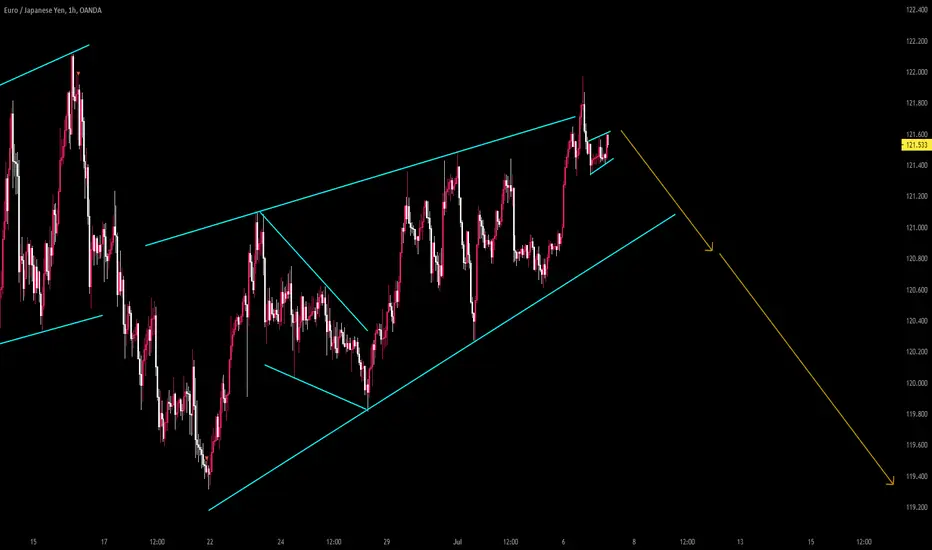Viewport: 932px width, 550px height.
Task: Select the short orange arrow ending near 120.900
Action: pos(667,190)
